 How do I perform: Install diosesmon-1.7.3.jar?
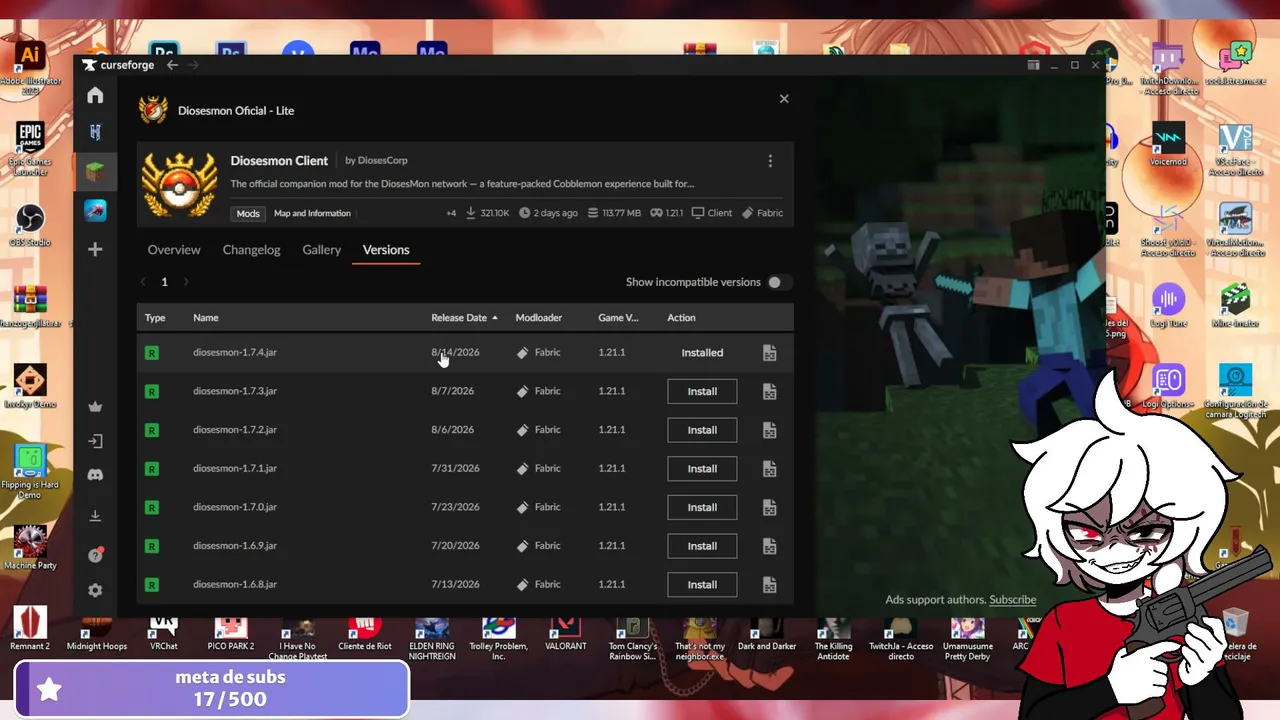(x=702, y=391)
